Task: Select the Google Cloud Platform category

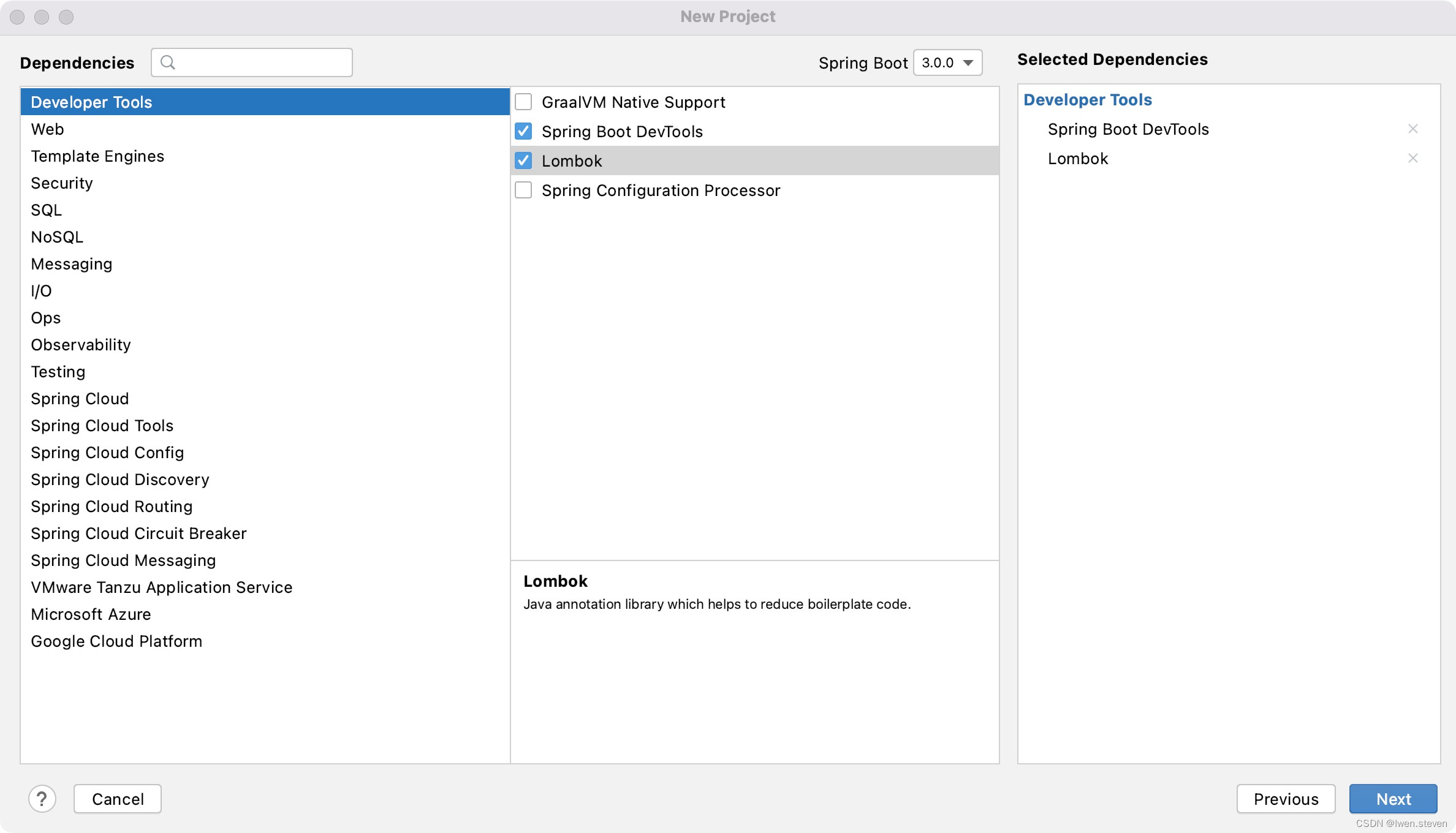Action: (265, 641)
